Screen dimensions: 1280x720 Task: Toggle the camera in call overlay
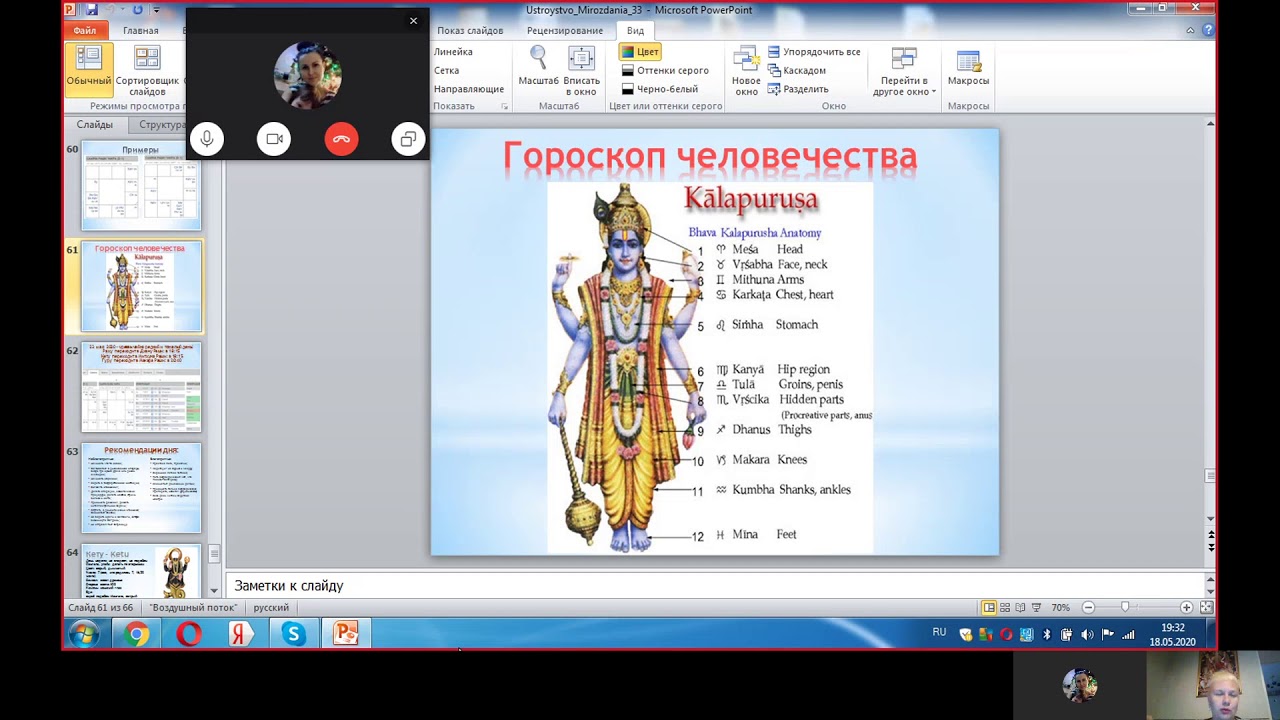coord(274,139)
